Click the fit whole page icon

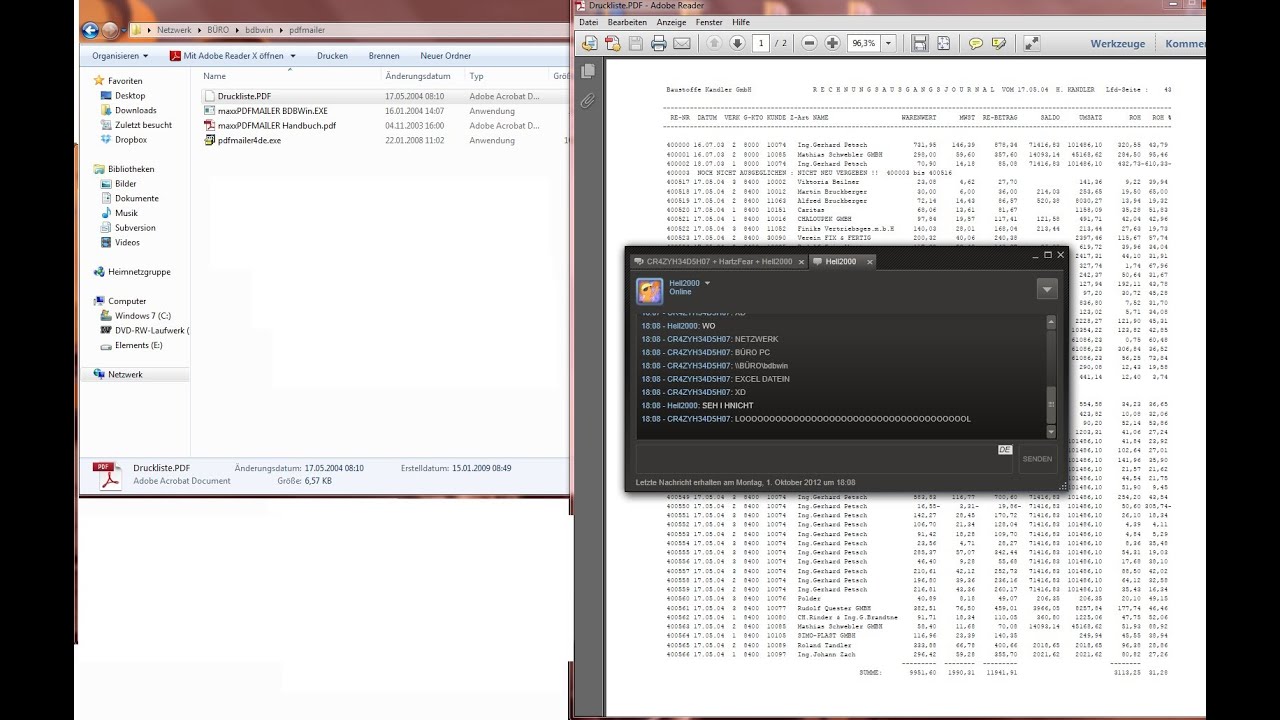(x=943, y=43)
